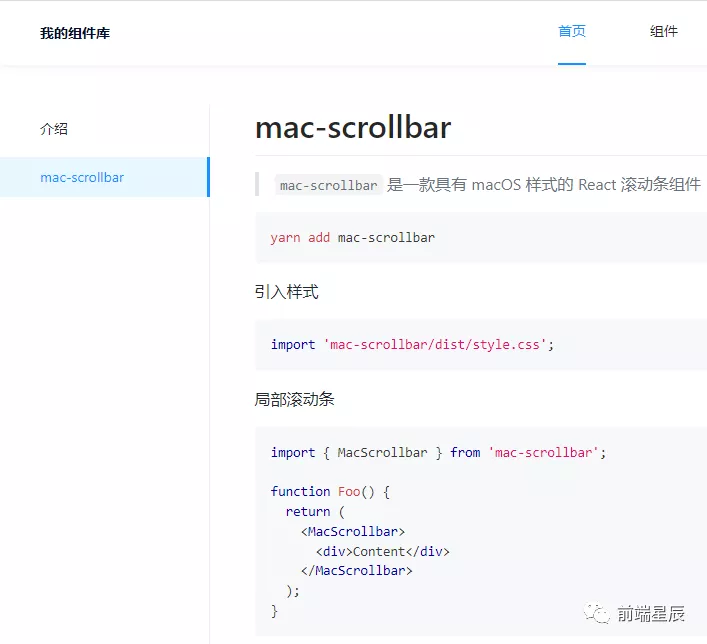707x644 pixels.
Task: Click the opening <MacScrollbar> tag line
Action: [353, 532]
